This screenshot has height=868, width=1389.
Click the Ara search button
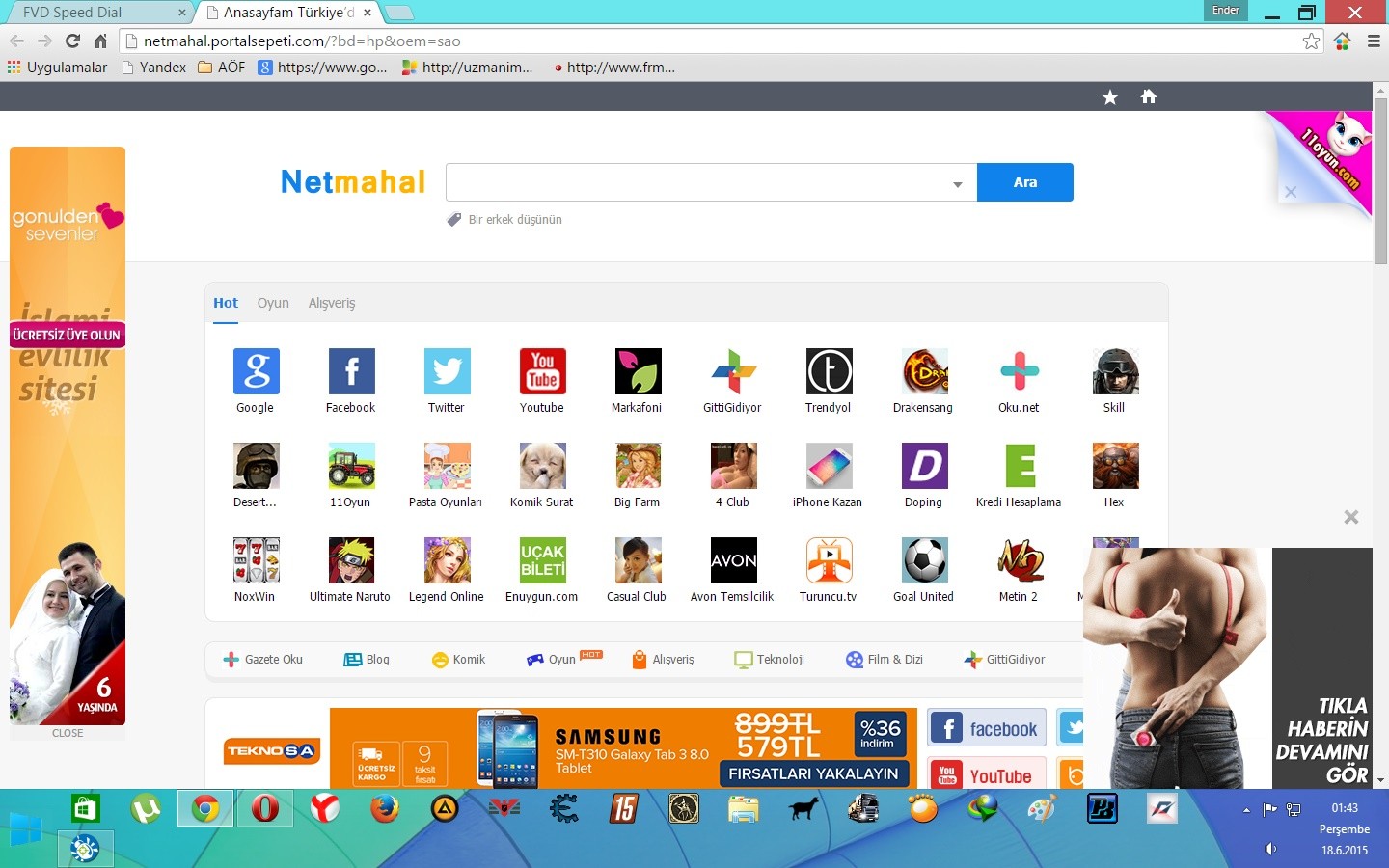click(x=1025, y=182)
